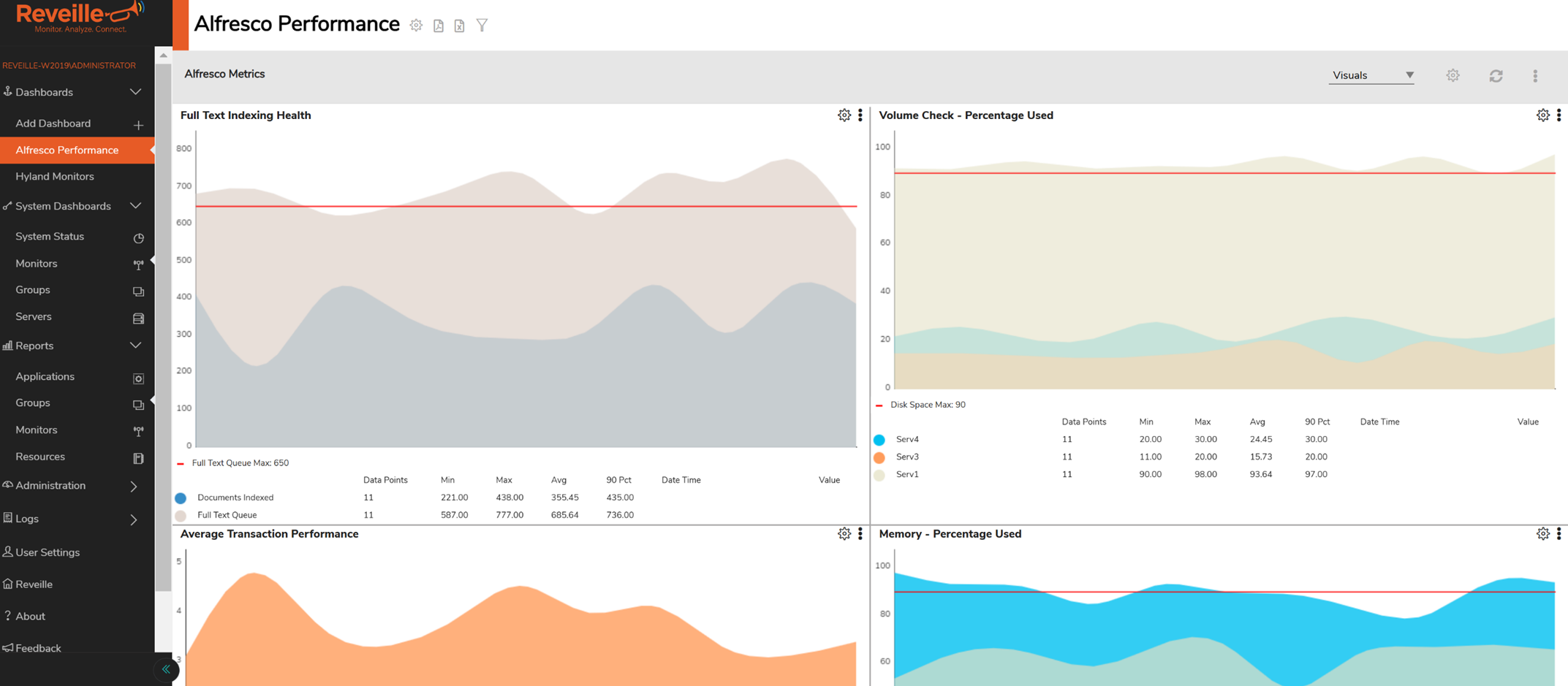Click the Reveille logo
Screen dimensions: 1568x686
point(79,18)
